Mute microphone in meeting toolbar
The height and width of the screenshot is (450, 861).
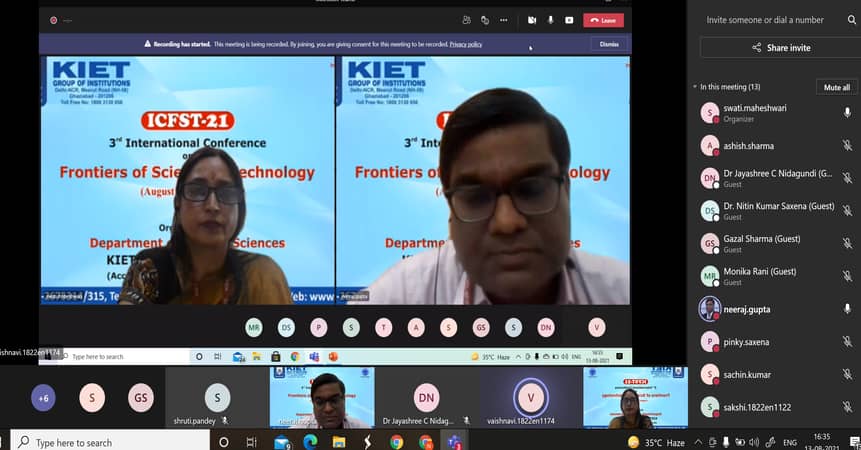550,20
